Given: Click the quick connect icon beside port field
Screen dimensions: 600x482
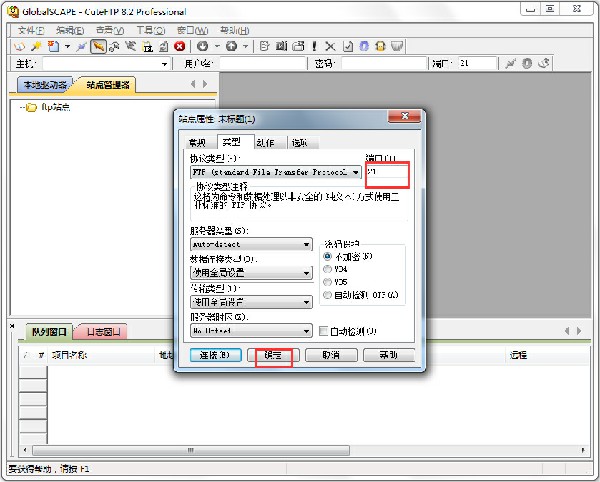Looking at the screenshot, I should click(511, 64).
